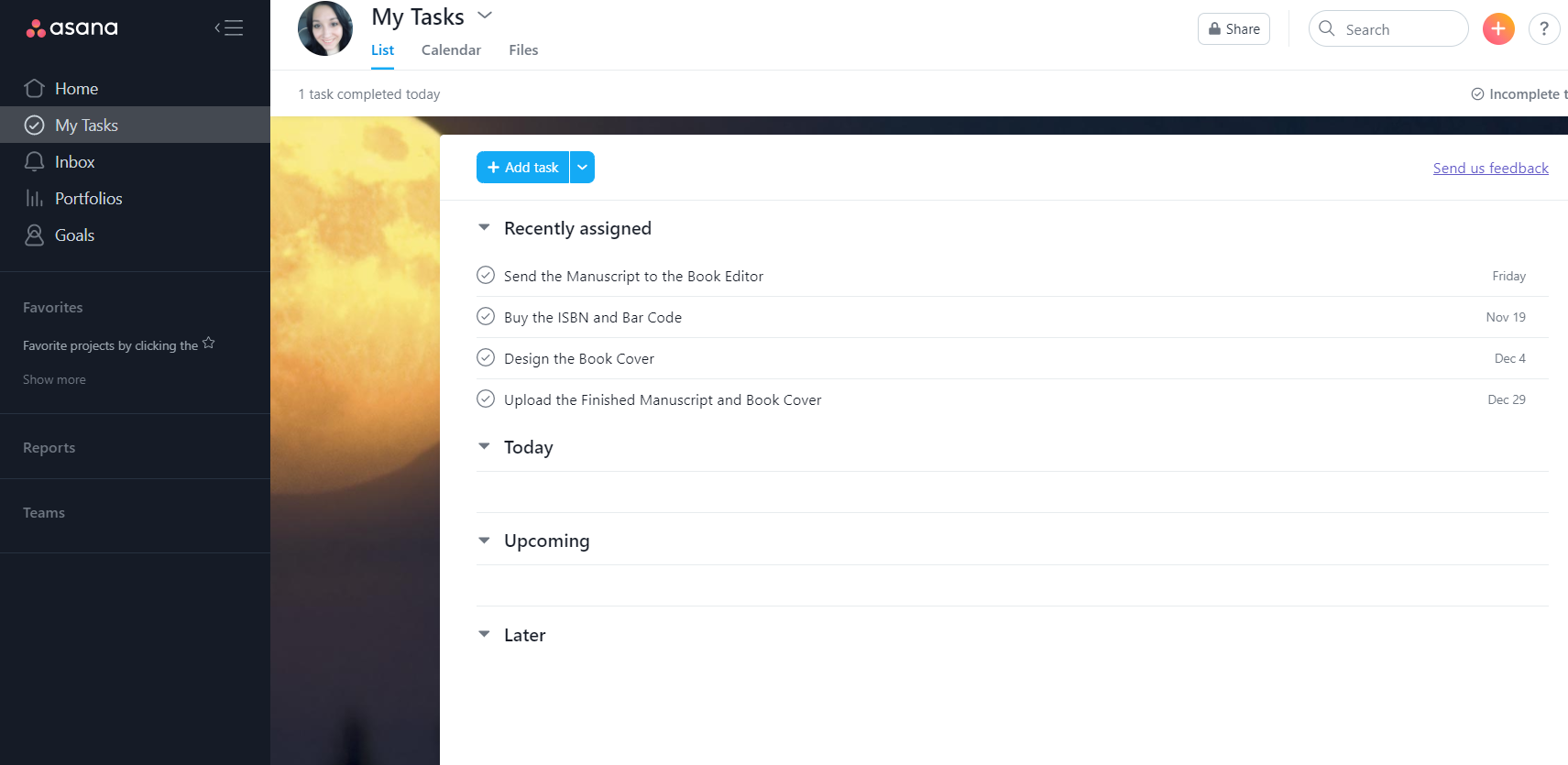Click into the Search field
The width and height of the screenshot is (1568, 765).
point(1388,28)
